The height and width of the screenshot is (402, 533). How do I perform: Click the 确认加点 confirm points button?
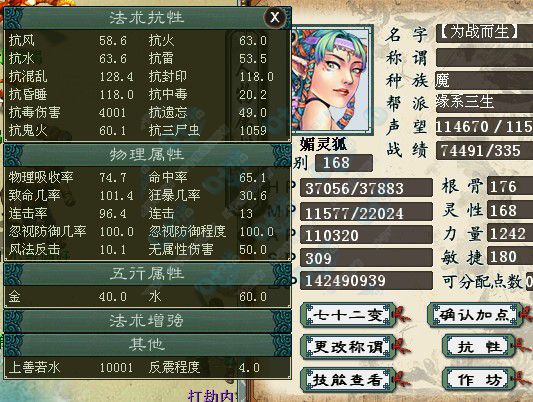[475, 315]
